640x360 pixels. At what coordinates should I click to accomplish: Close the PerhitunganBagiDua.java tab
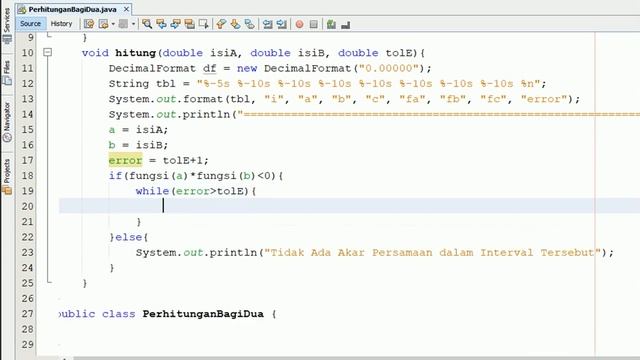(127, 9)
